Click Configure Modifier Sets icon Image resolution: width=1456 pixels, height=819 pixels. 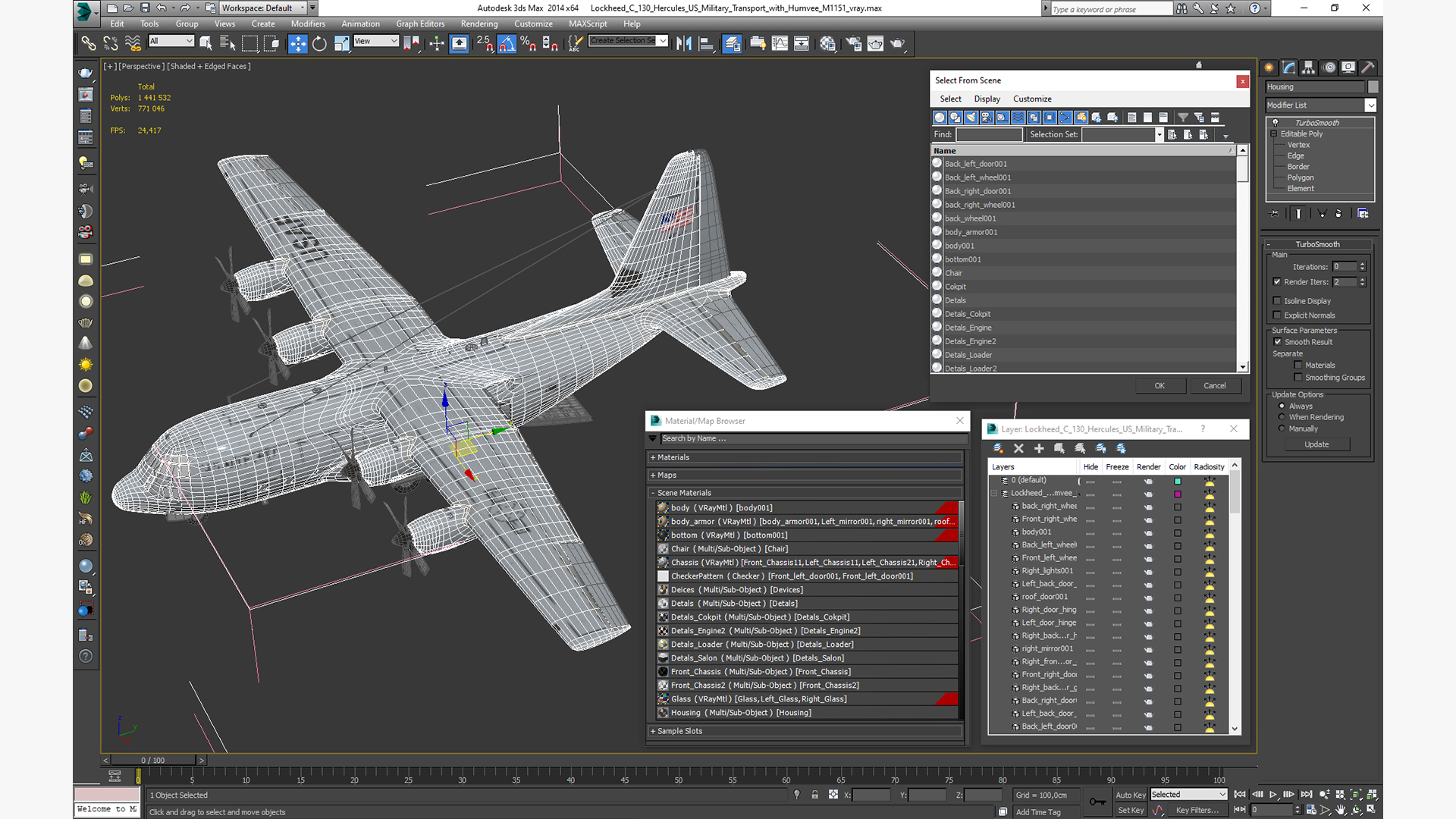[x=1363, y=214]
